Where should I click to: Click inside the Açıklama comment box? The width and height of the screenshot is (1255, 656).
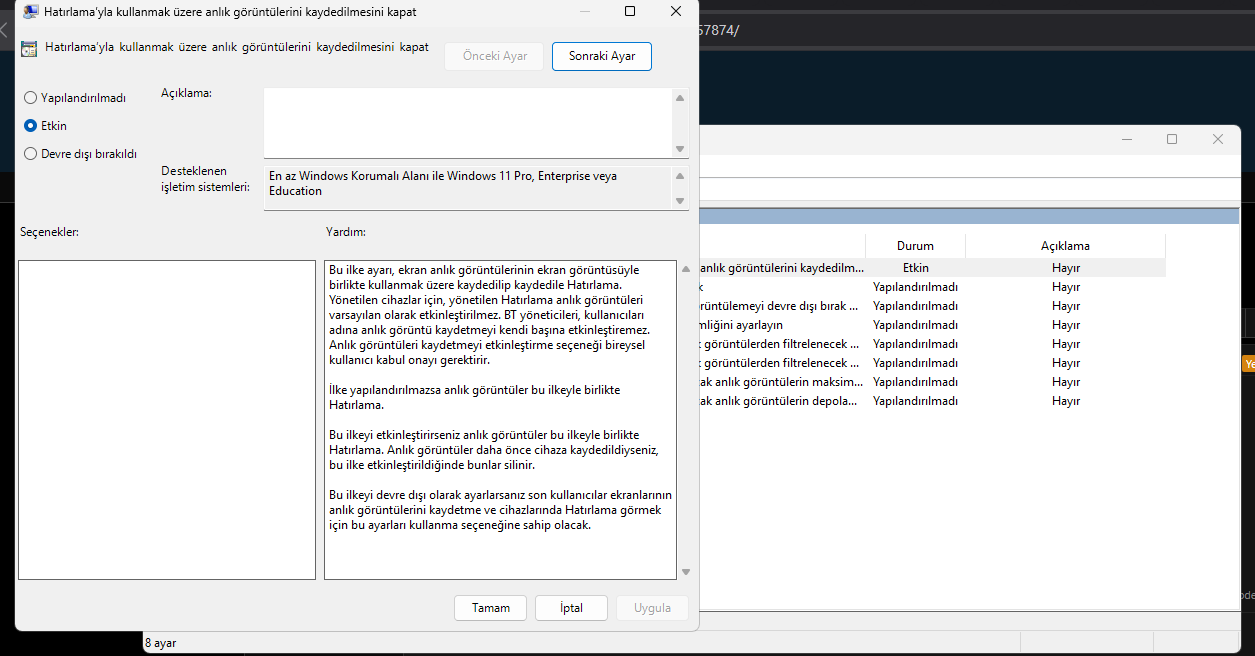pos(468,122)
